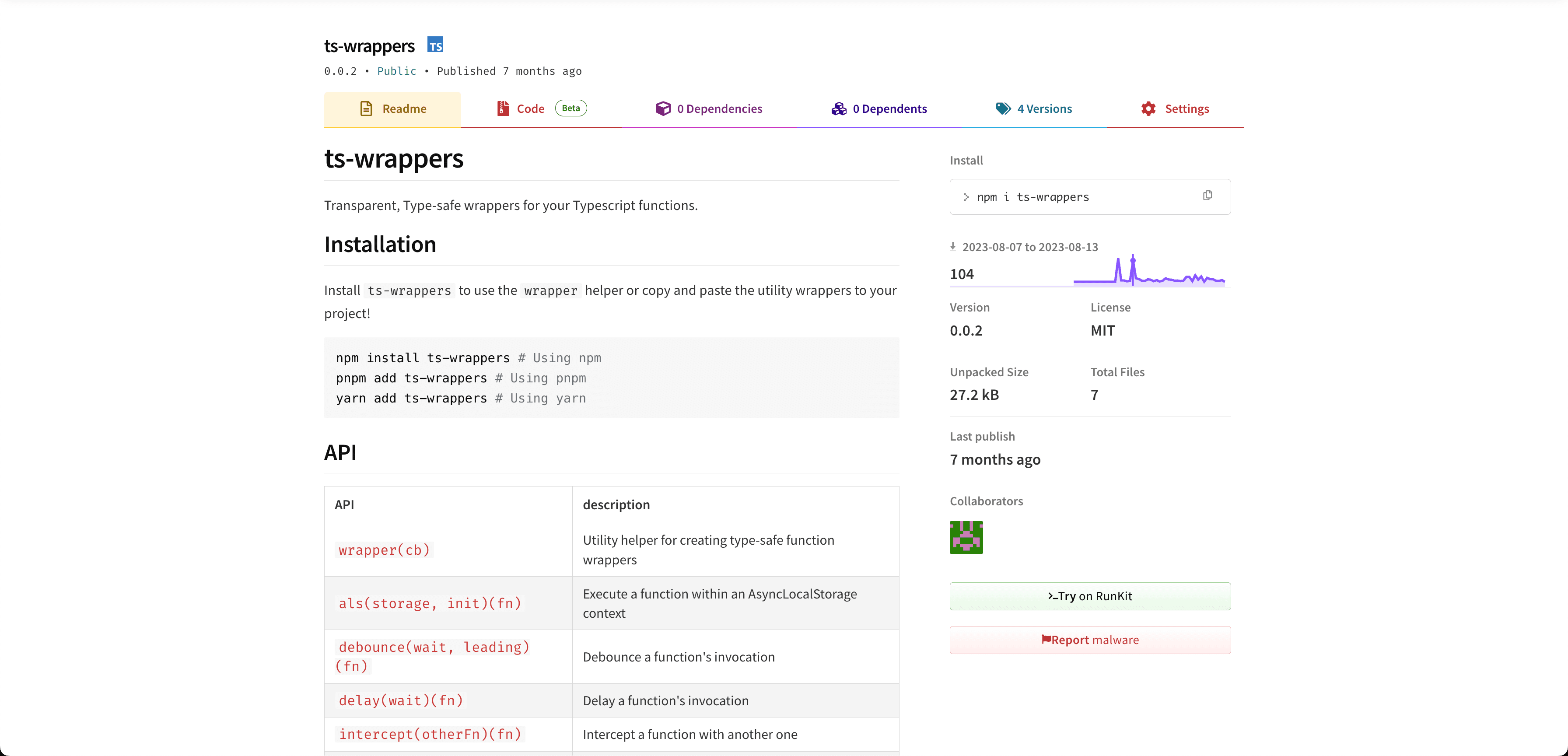Viewport: 1568px width, 756px height.
Task: Switch to the Code tab
Action: point(542,109)
